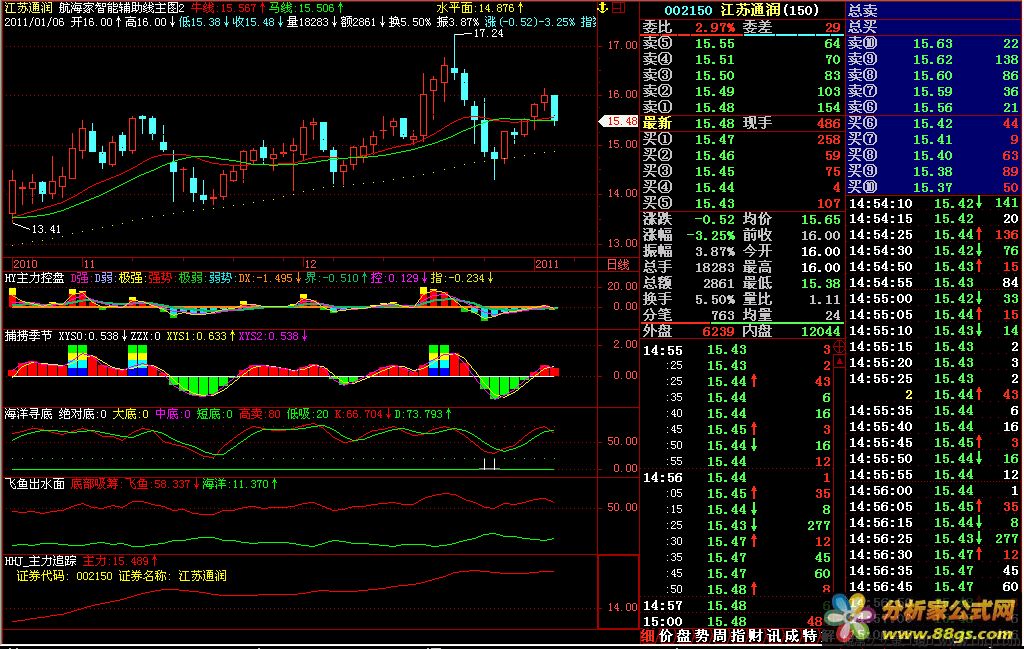Click the 底部吸筹 label in 飞鱼出水面 panel
The width and height of the screenshot is (1024, 649).
coord(94,484)
